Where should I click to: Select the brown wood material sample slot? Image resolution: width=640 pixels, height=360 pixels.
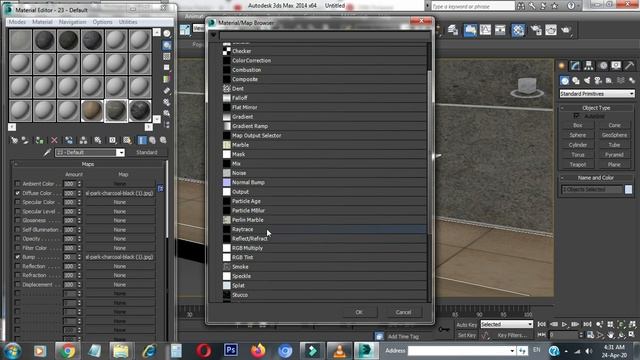click(92, 111)
